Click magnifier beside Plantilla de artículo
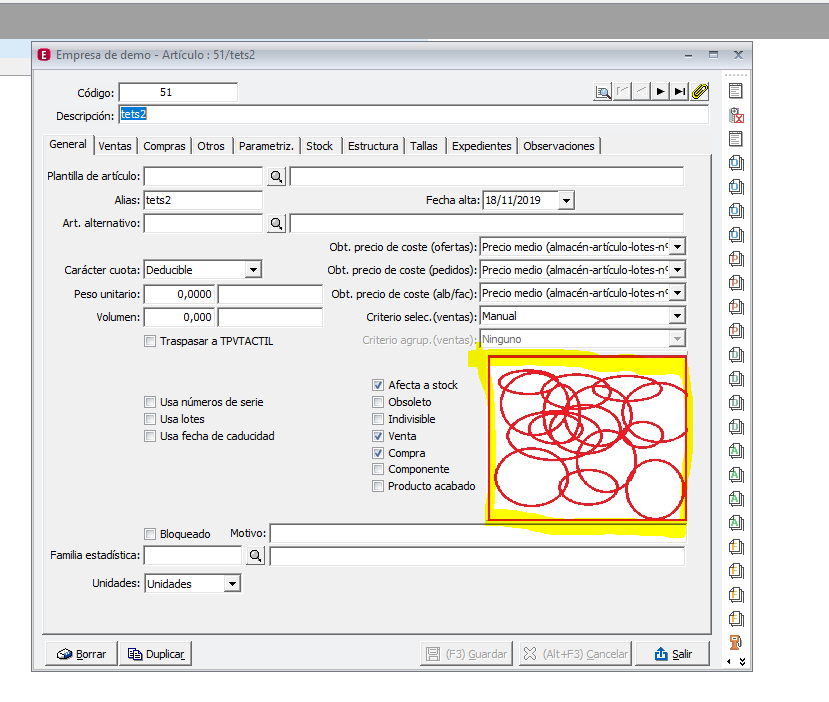 click(276, 177)
